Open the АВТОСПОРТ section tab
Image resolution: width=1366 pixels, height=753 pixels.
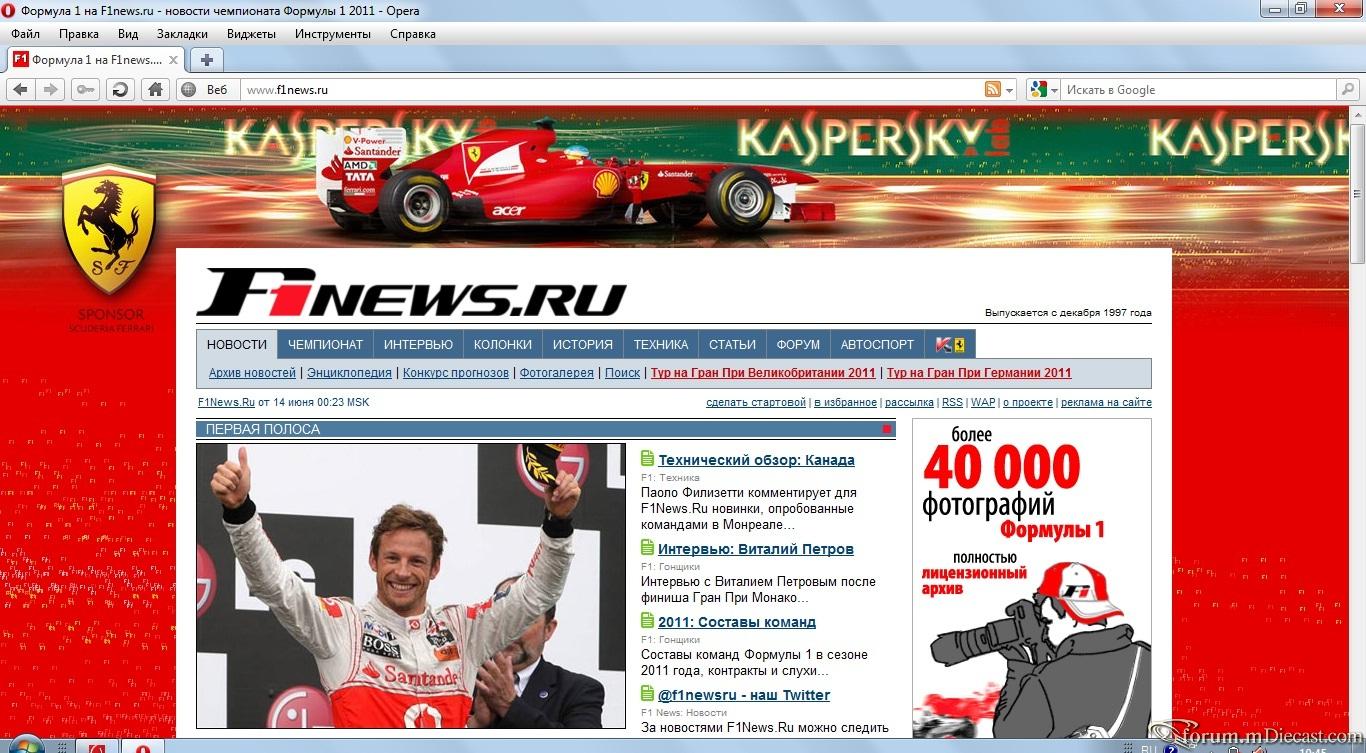pyautogui.click(x=877, y=344)
